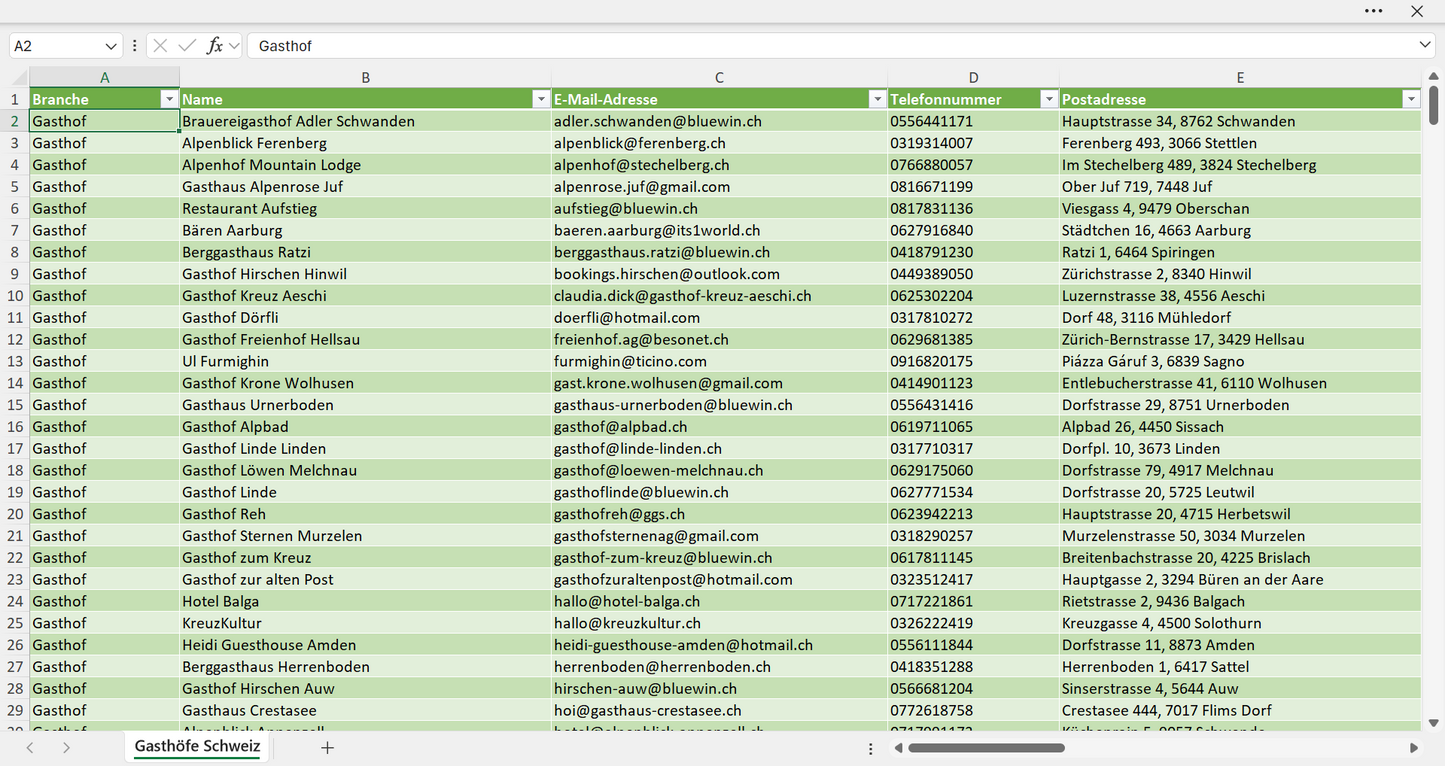Image resolution: width=1445 pixels, height=766 pixels.
Task: Select column B header
Action: (365, 77)
